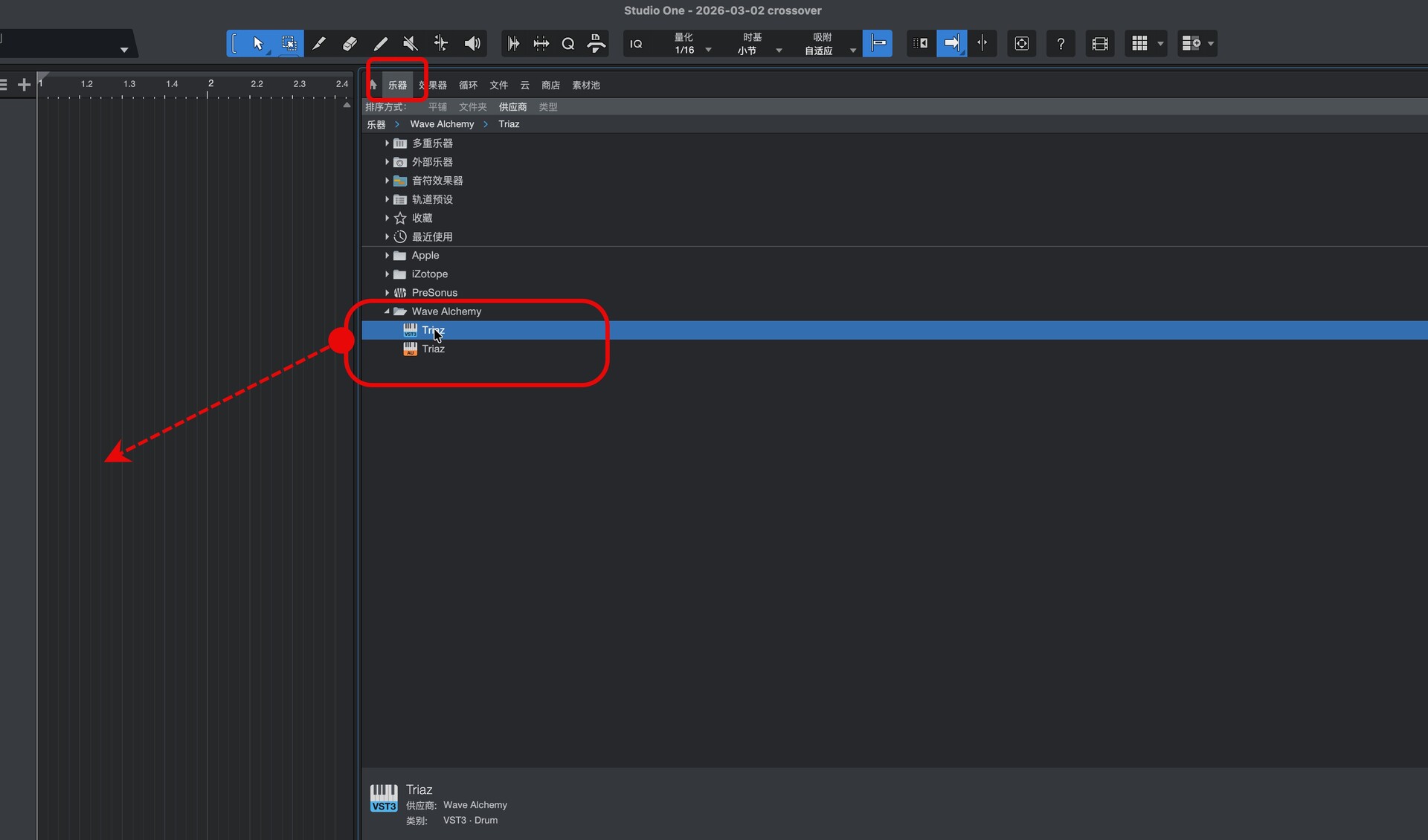
Task: Select the Paint (pencil) tool
Action: 380,43
